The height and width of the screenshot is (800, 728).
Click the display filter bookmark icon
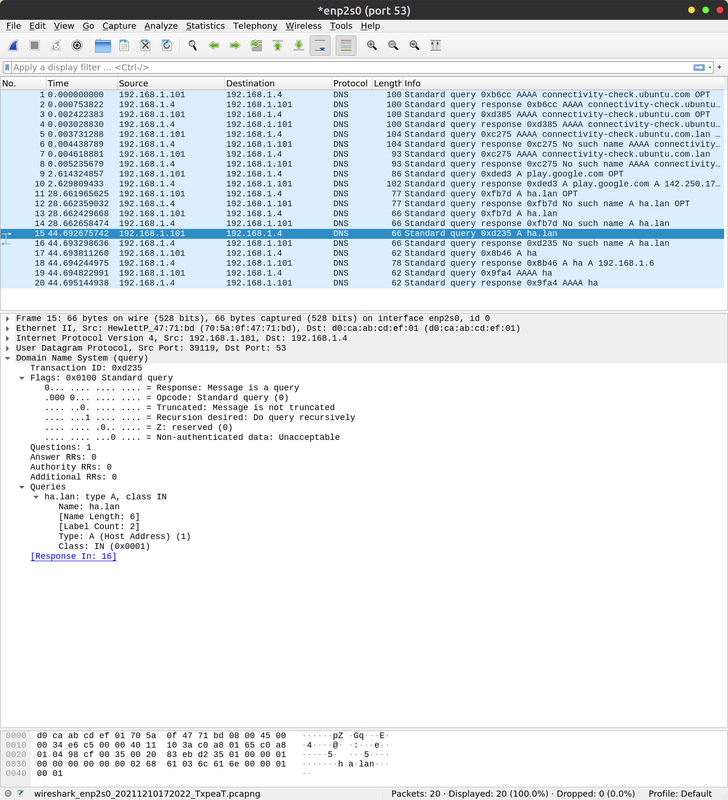[x=7, y=67]
